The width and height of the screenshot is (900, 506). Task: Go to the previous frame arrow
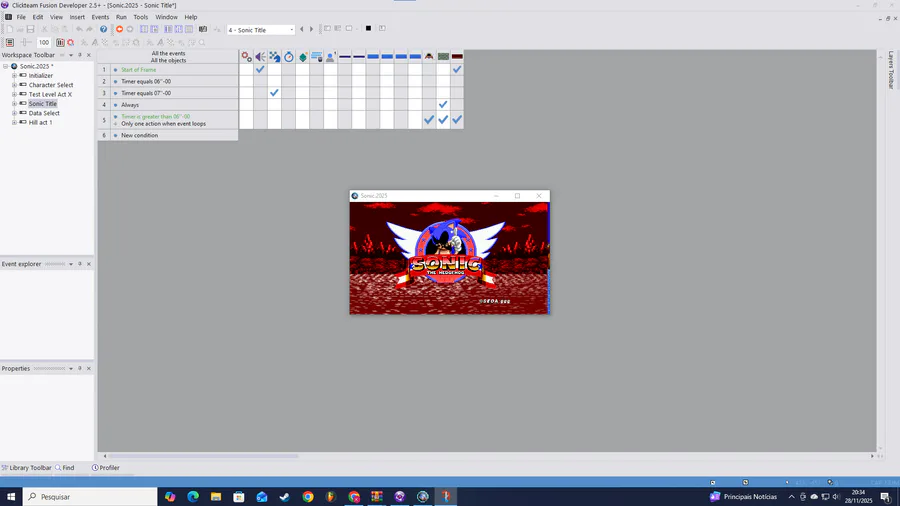tap(302, 29)
